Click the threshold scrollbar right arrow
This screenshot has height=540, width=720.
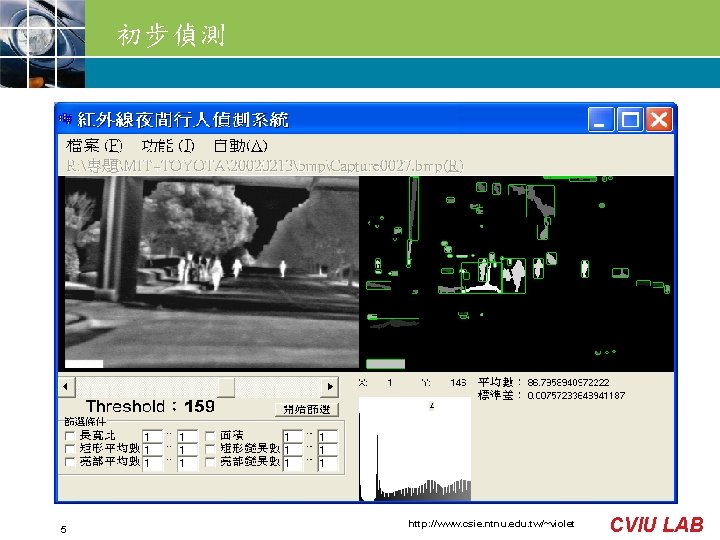[331, 387]
